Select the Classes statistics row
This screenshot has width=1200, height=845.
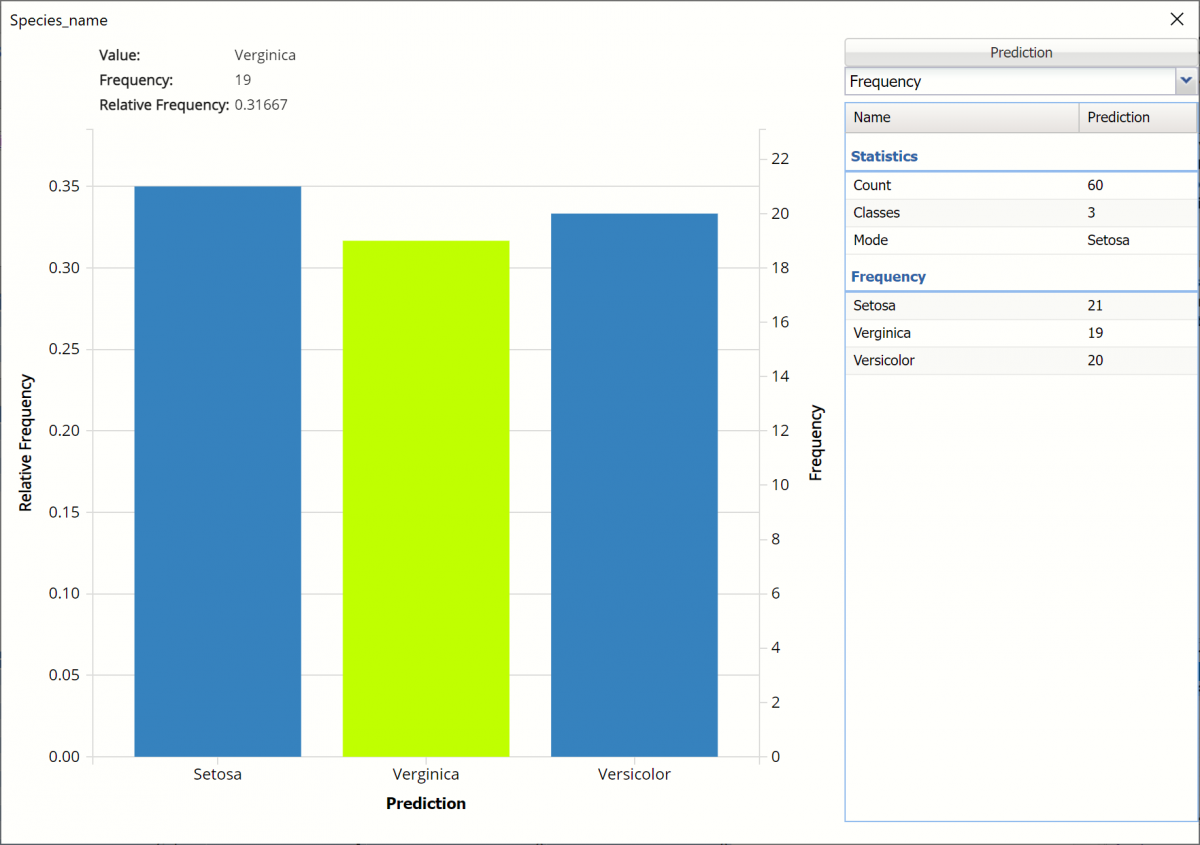pos(1020,212)
